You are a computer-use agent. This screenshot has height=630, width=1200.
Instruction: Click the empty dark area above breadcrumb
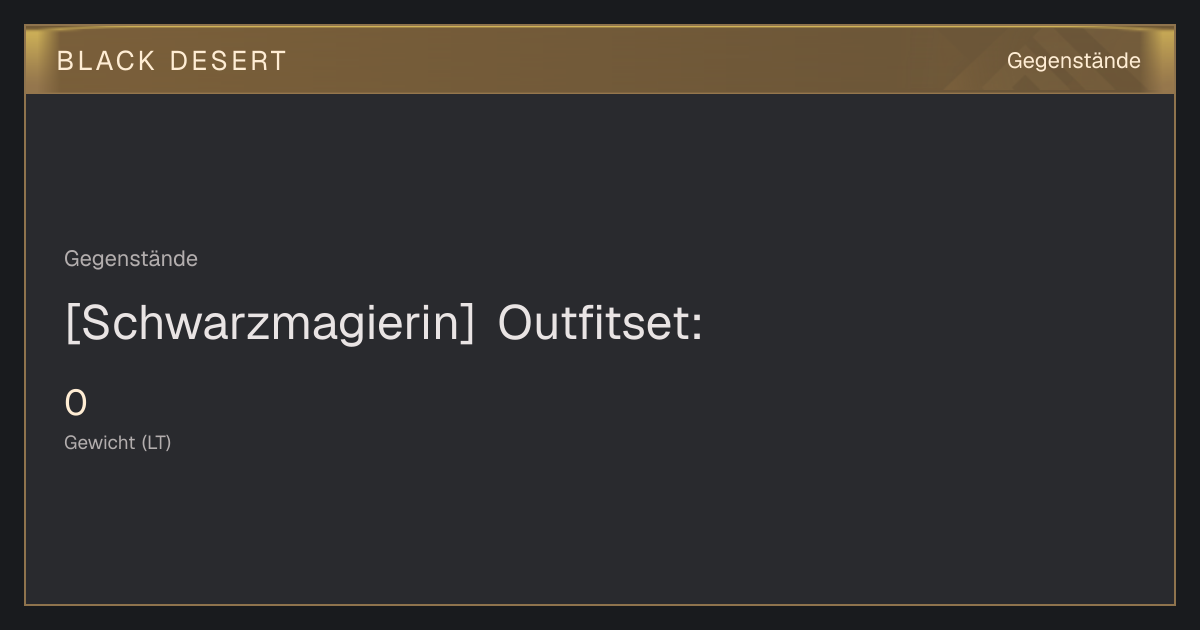600,170
